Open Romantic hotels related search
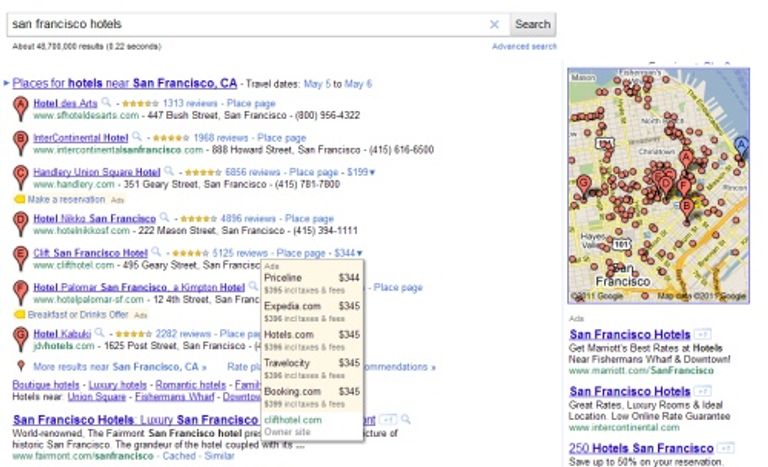 [191, 385]
